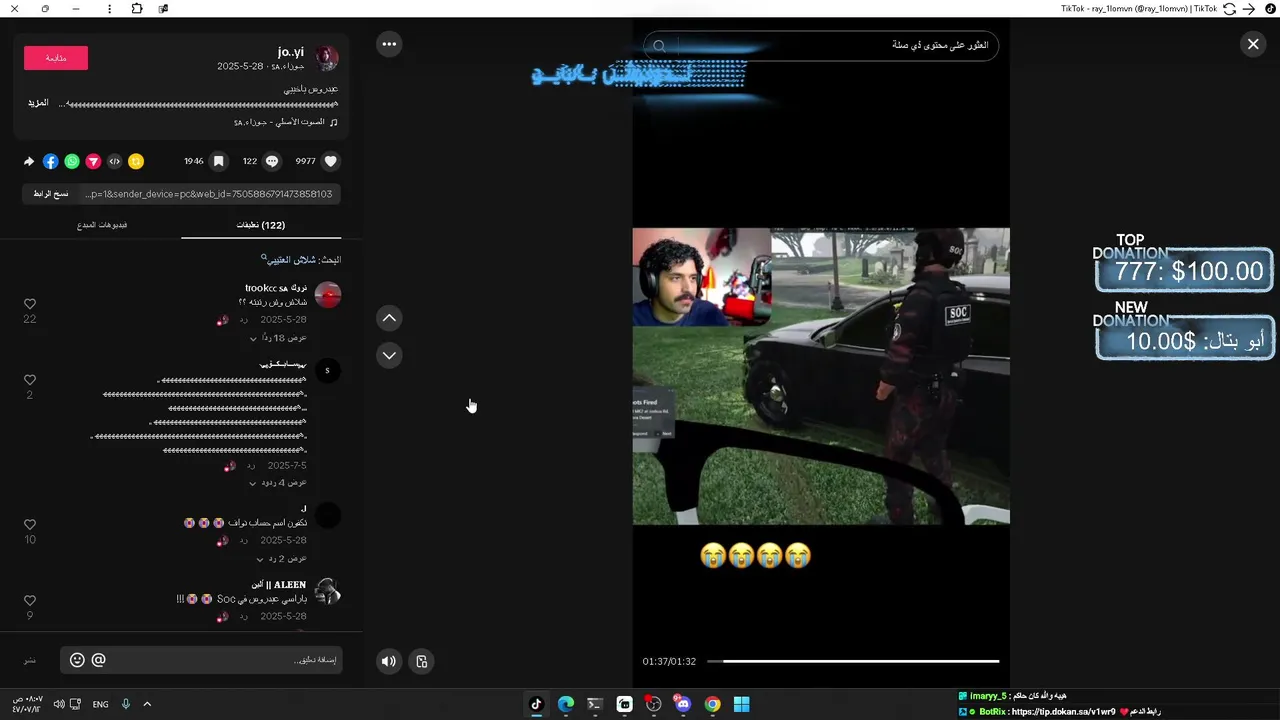Open Google Chrome from taskbar
1280x720 pixels.
tap(712, 704)
